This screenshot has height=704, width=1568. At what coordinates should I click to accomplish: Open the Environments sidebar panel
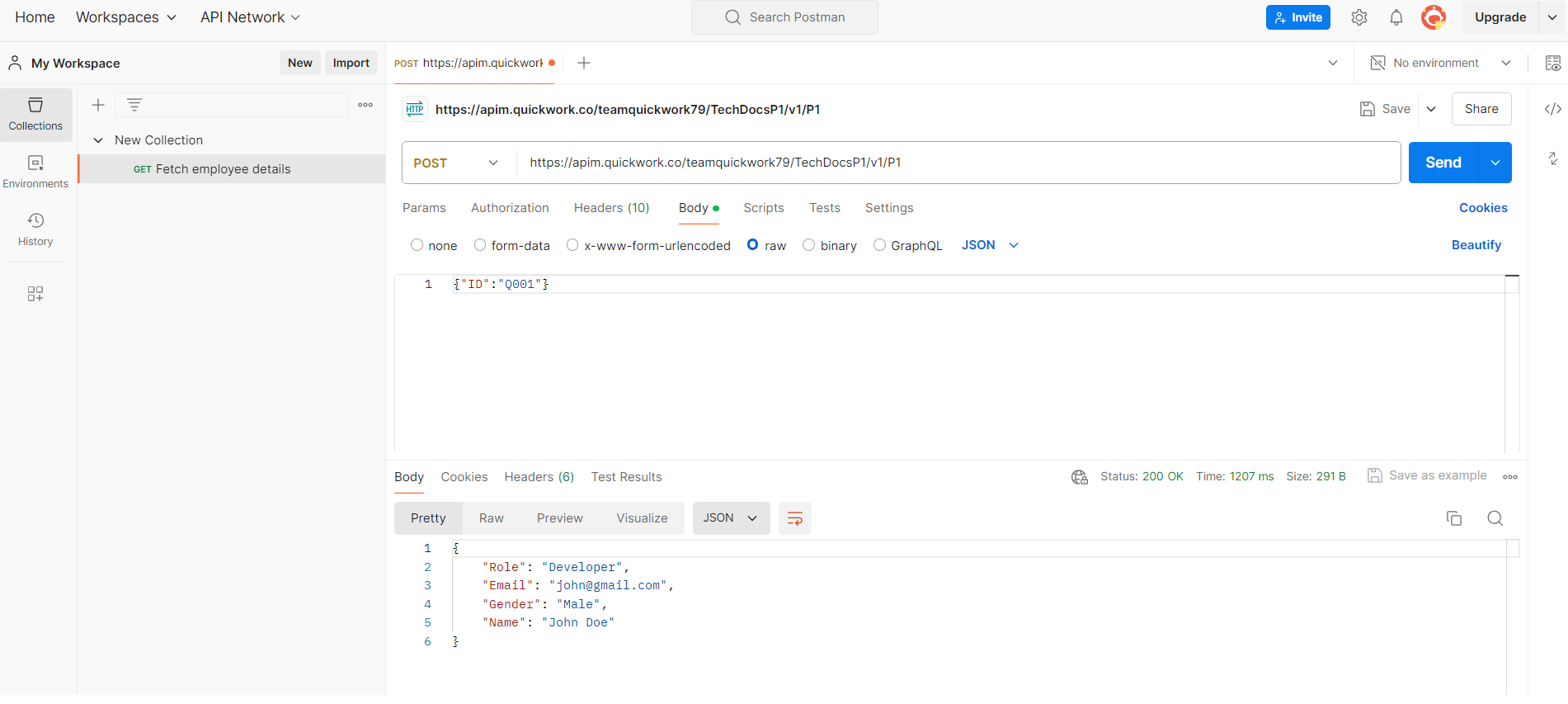point(35,172)
